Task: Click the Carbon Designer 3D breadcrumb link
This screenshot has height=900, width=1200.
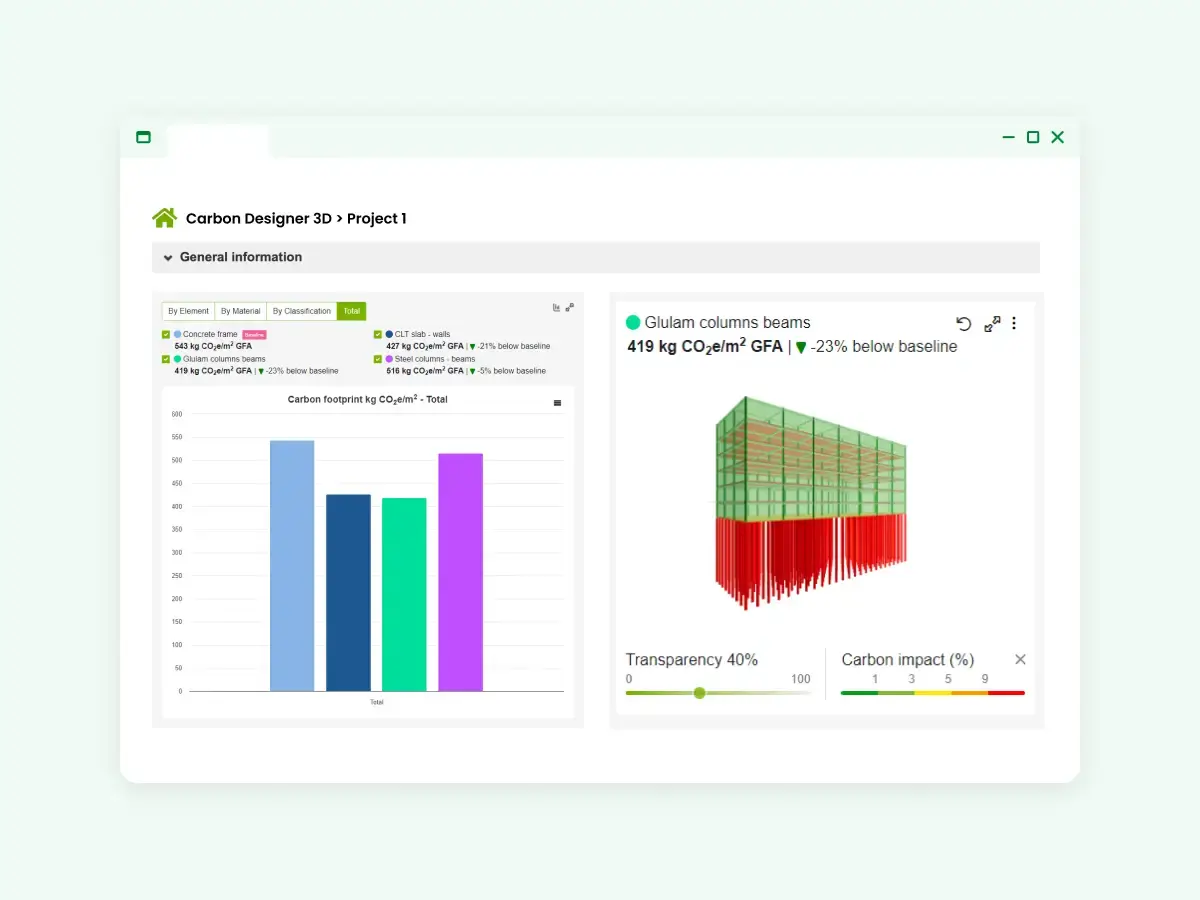Action: click(258, 219)
